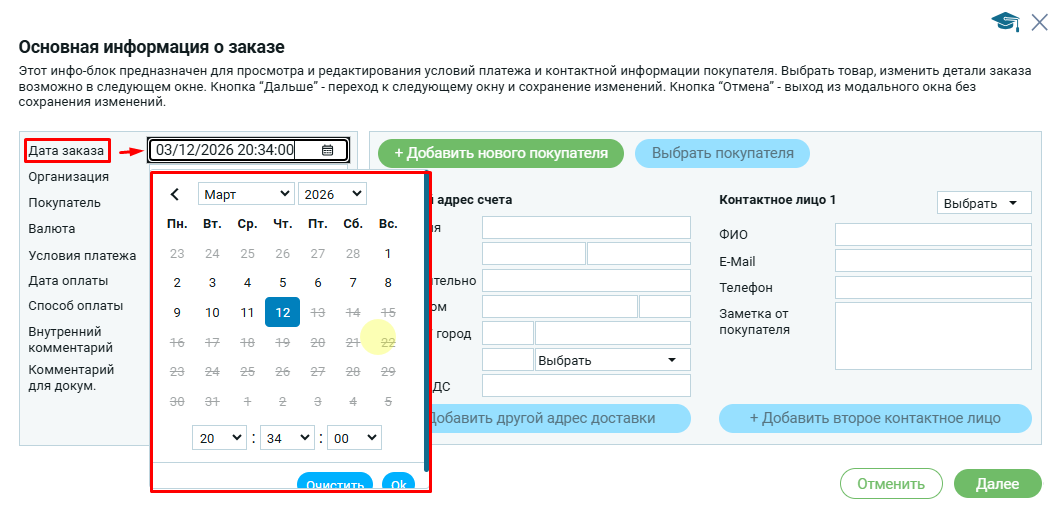Click Добавить второе контактное лицо button
The image size is (1058, 516).
coord(875,418)
